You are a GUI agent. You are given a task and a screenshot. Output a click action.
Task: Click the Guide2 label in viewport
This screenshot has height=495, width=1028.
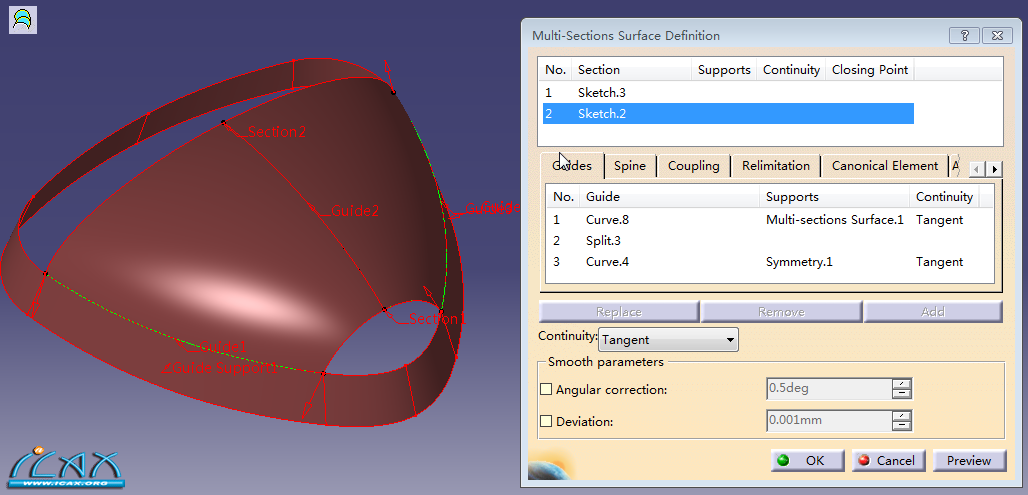click(x=355, y=211)
